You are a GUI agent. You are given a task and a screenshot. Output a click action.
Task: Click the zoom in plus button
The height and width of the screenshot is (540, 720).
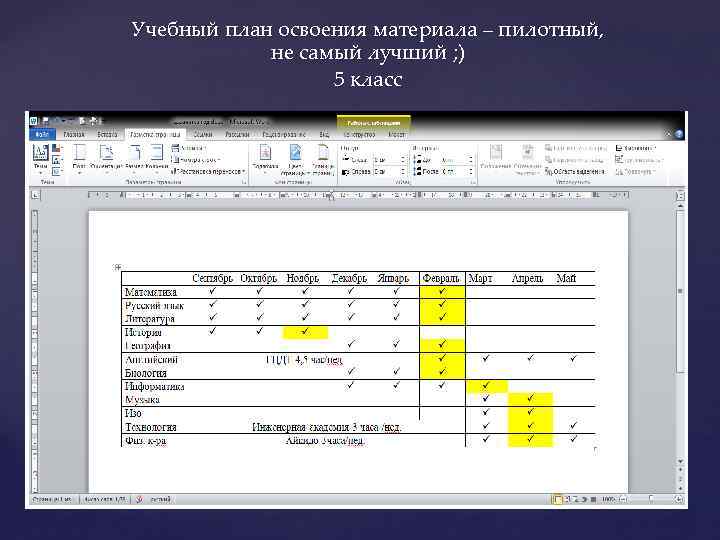(679, 499)
